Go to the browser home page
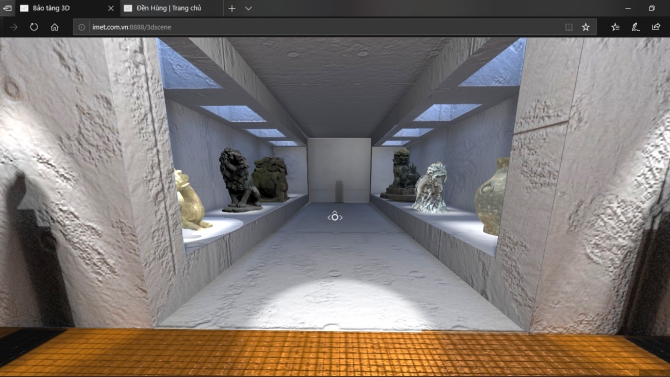This screenshot has width=670, height=377. coord(54,27)
